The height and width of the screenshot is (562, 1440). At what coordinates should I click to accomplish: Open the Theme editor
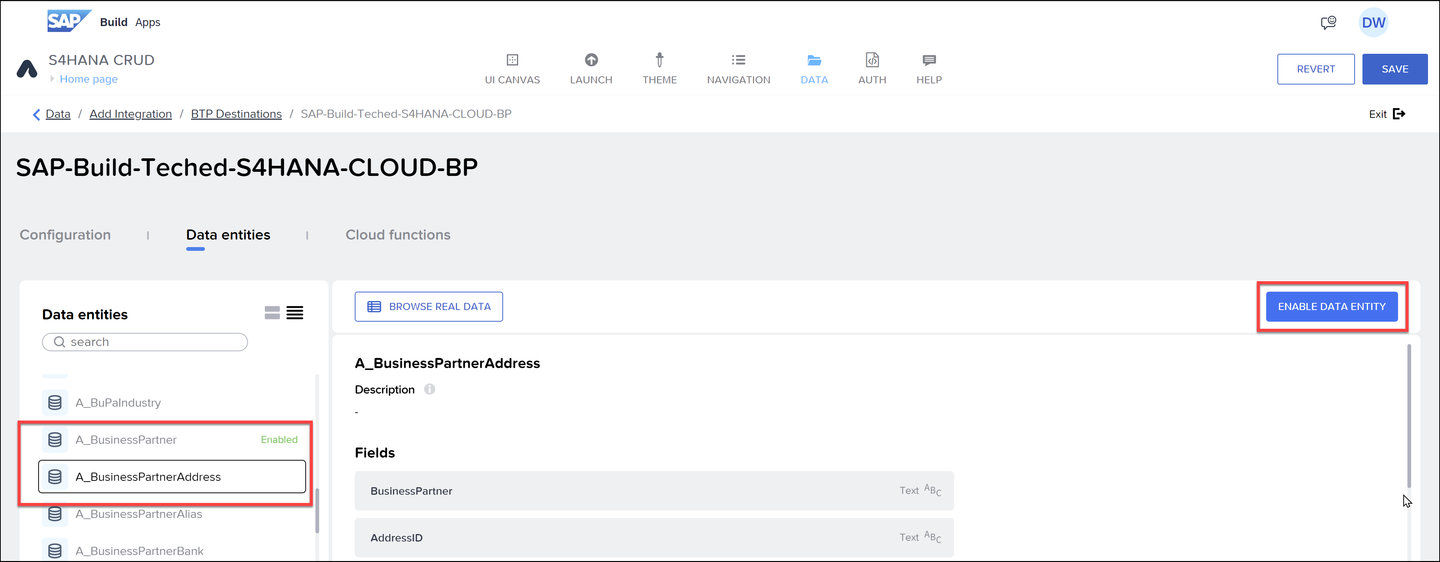[660, 69]
